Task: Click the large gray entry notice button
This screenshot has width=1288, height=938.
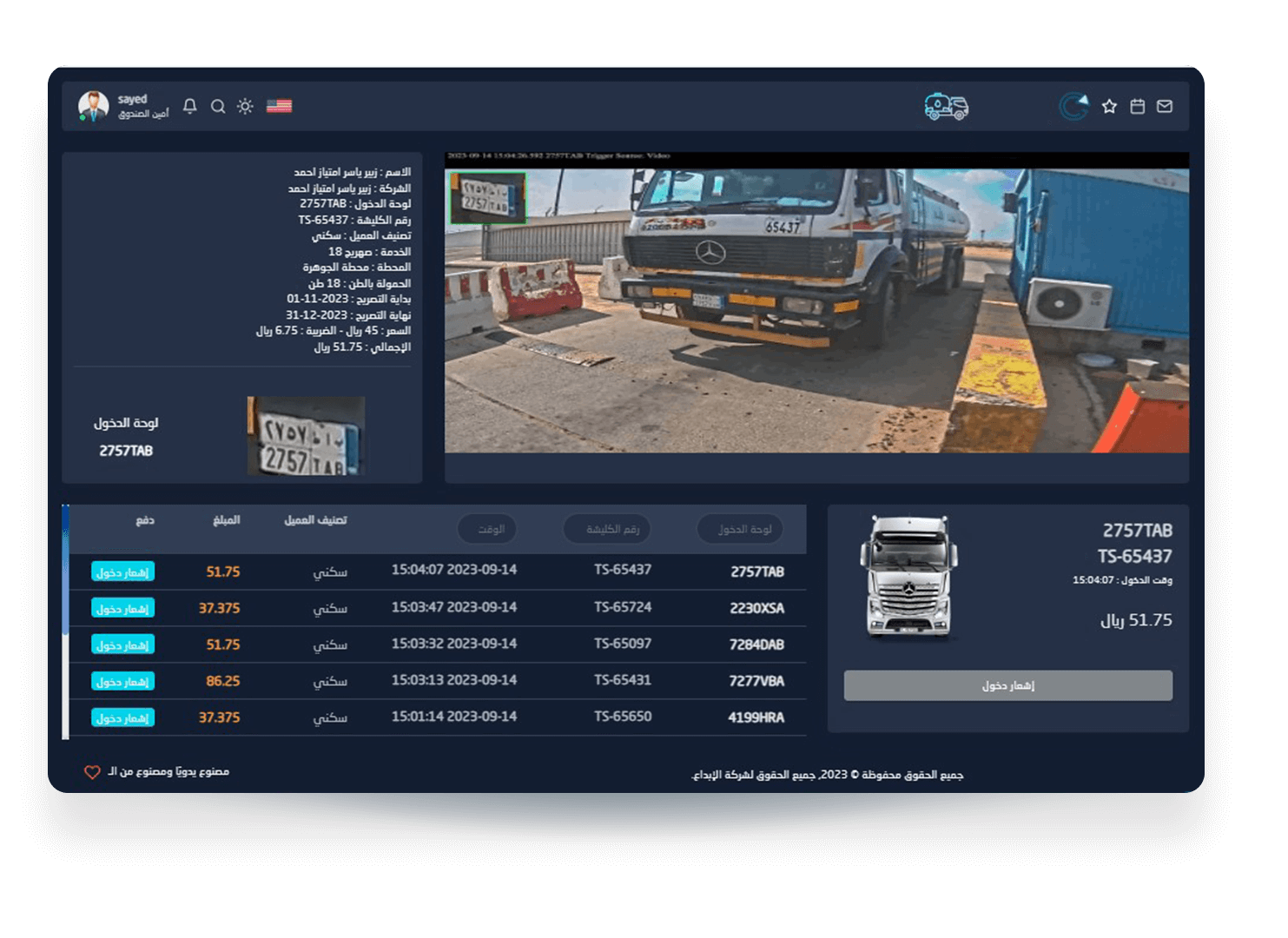Action: [1007, 685]
